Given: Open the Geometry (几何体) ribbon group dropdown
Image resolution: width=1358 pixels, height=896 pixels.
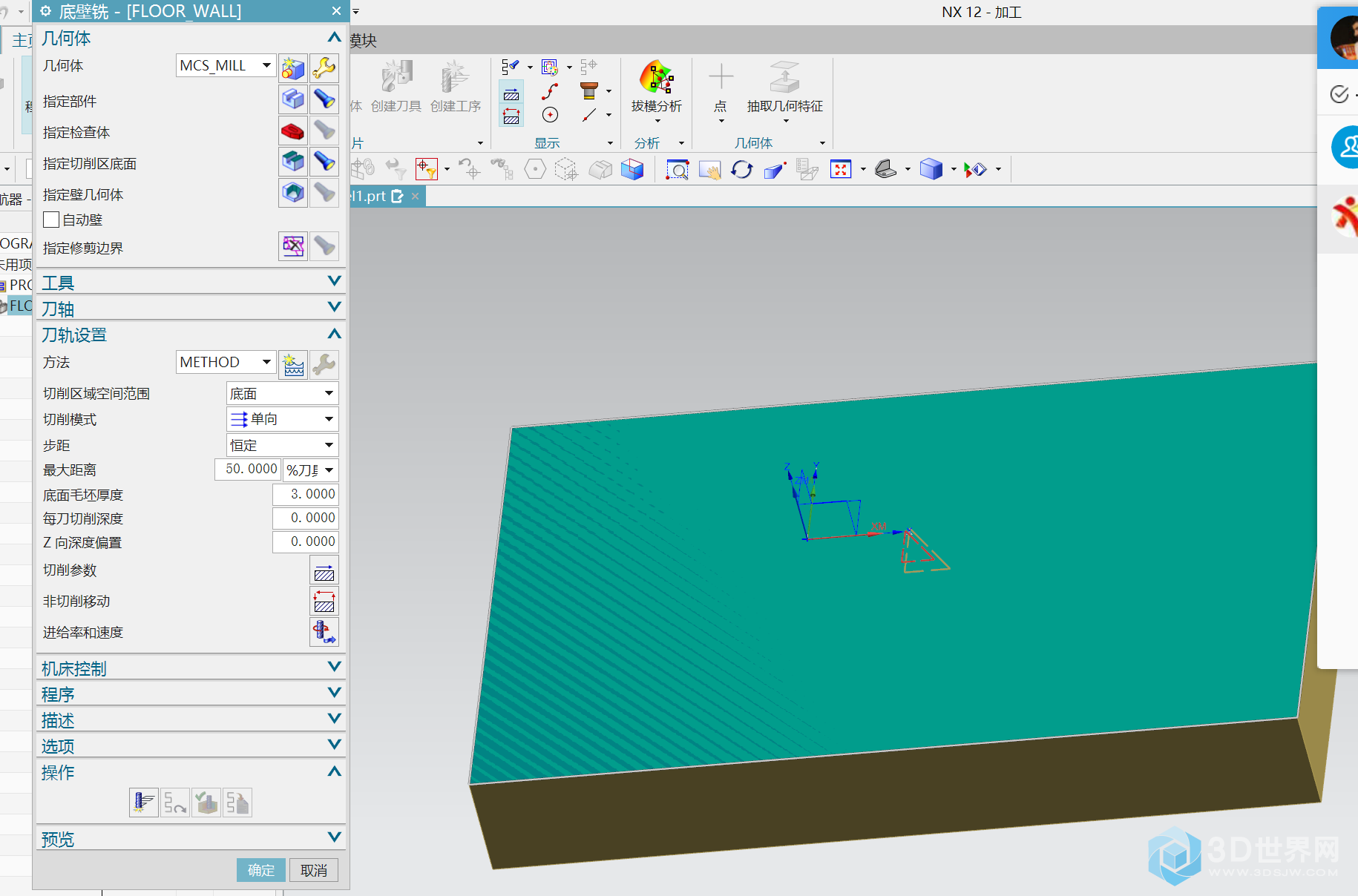Looking at the screenshot, I should [x=822, y=143].
